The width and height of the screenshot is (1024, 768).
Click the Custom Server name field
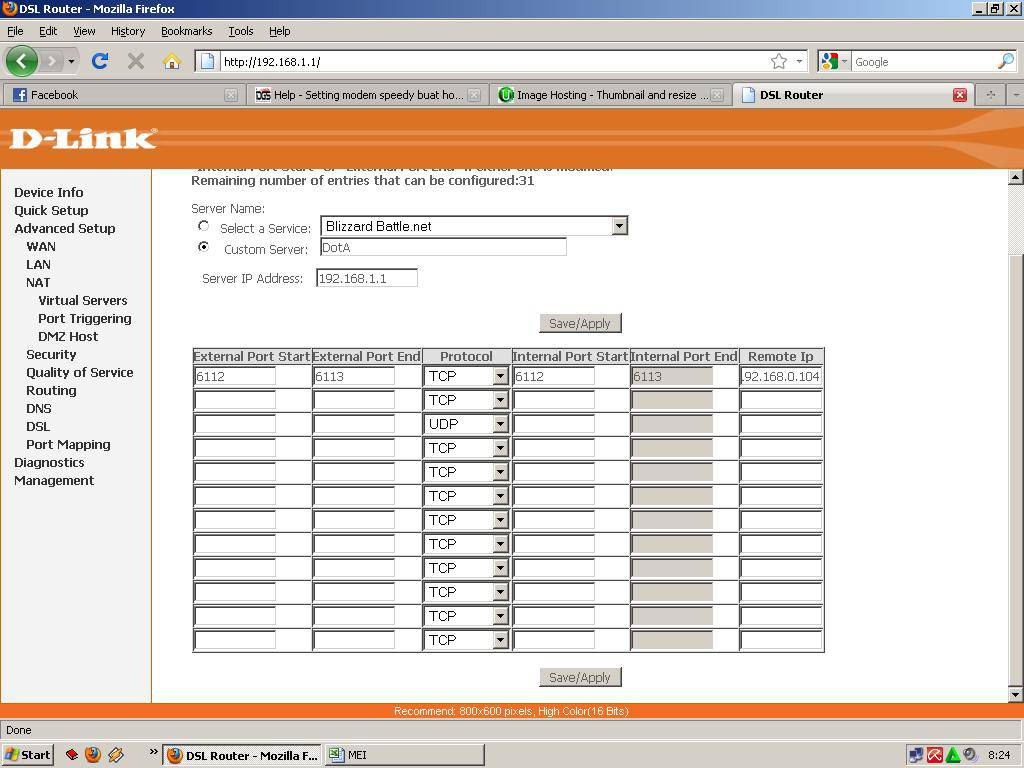(x=443, y=247)
